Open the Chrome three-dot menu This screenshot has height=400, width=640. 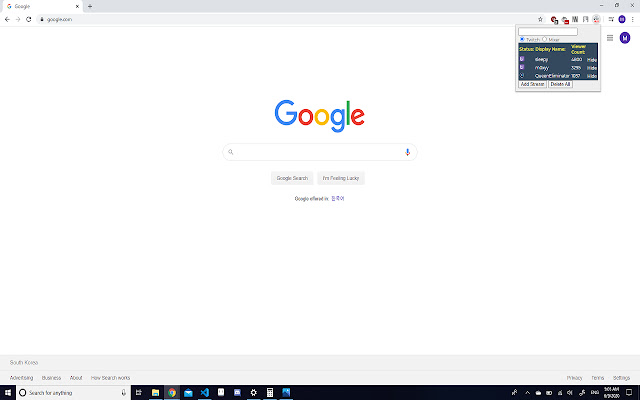click(632, 19)
